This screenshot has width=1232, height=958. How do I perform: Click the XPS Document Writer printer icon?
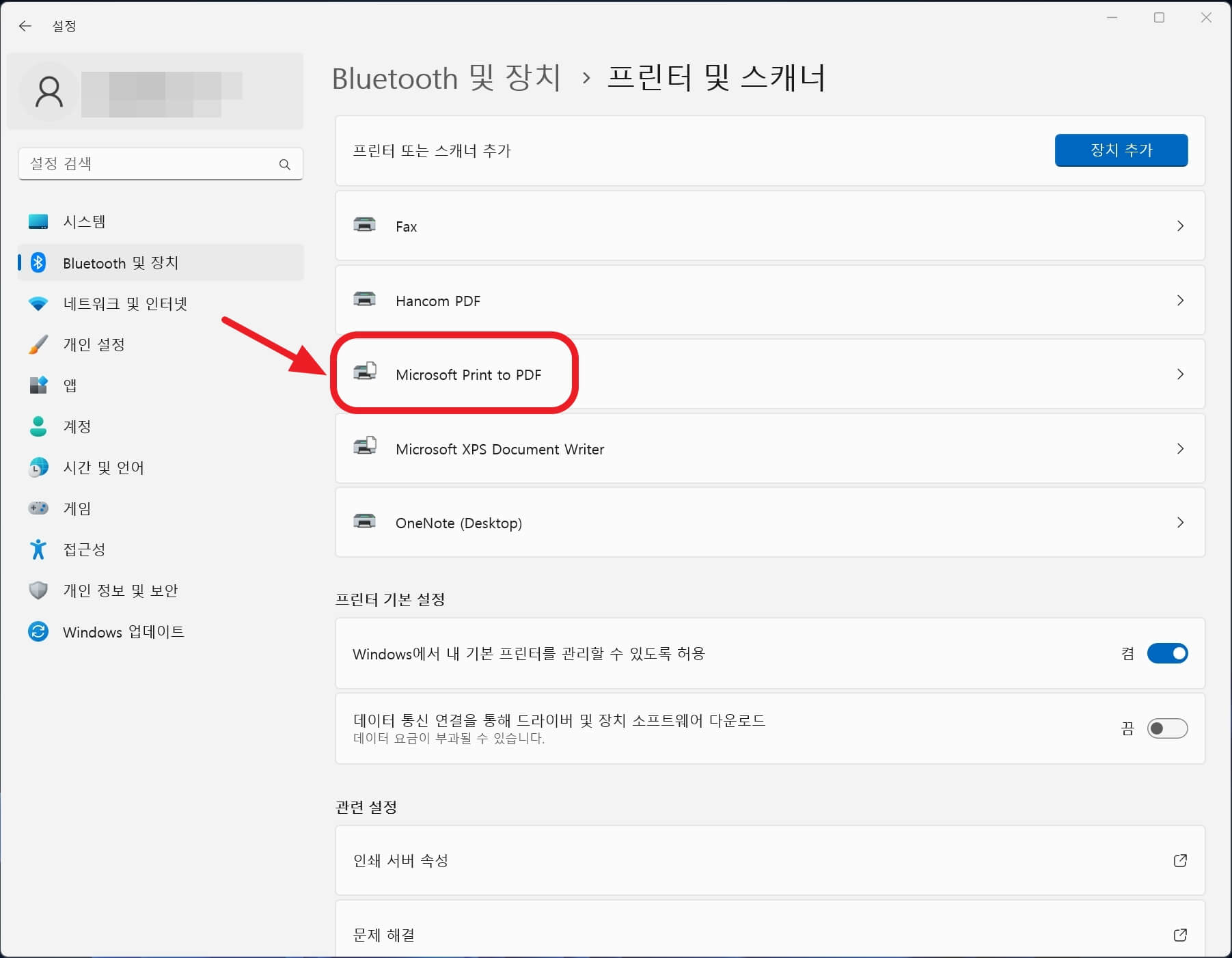(365, 446)
